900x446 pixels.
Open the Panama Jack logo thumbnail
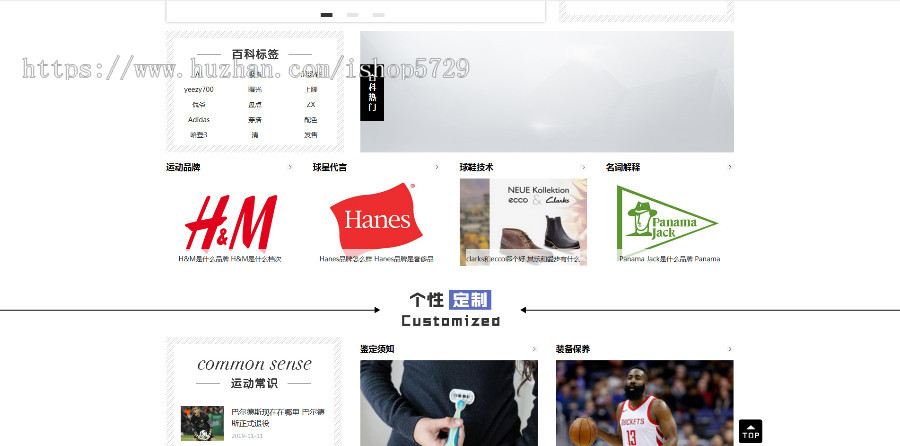[x=670, y=222]
